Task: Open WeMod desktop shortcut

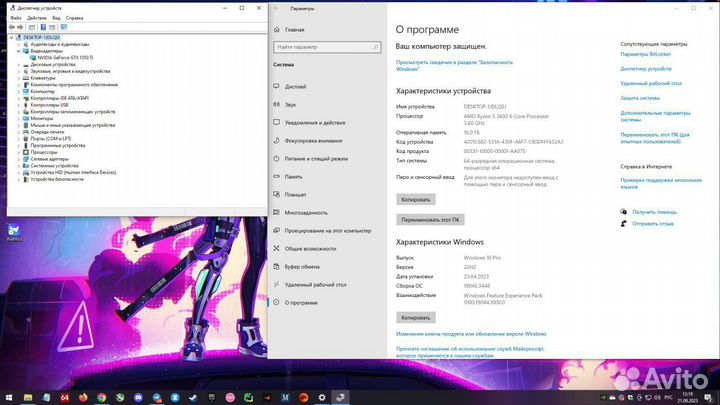Action: pyautogui.click(x=14, y=232)
